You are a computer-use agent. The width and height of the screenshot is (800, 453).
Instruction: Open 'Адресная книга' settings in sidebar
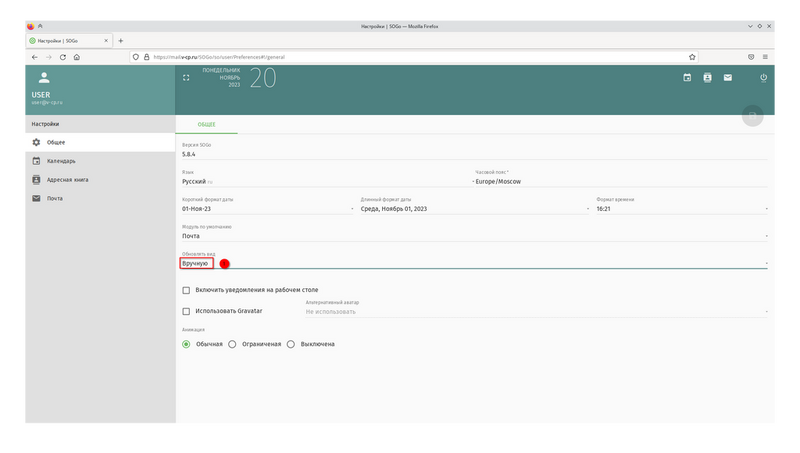click(67, 180)
